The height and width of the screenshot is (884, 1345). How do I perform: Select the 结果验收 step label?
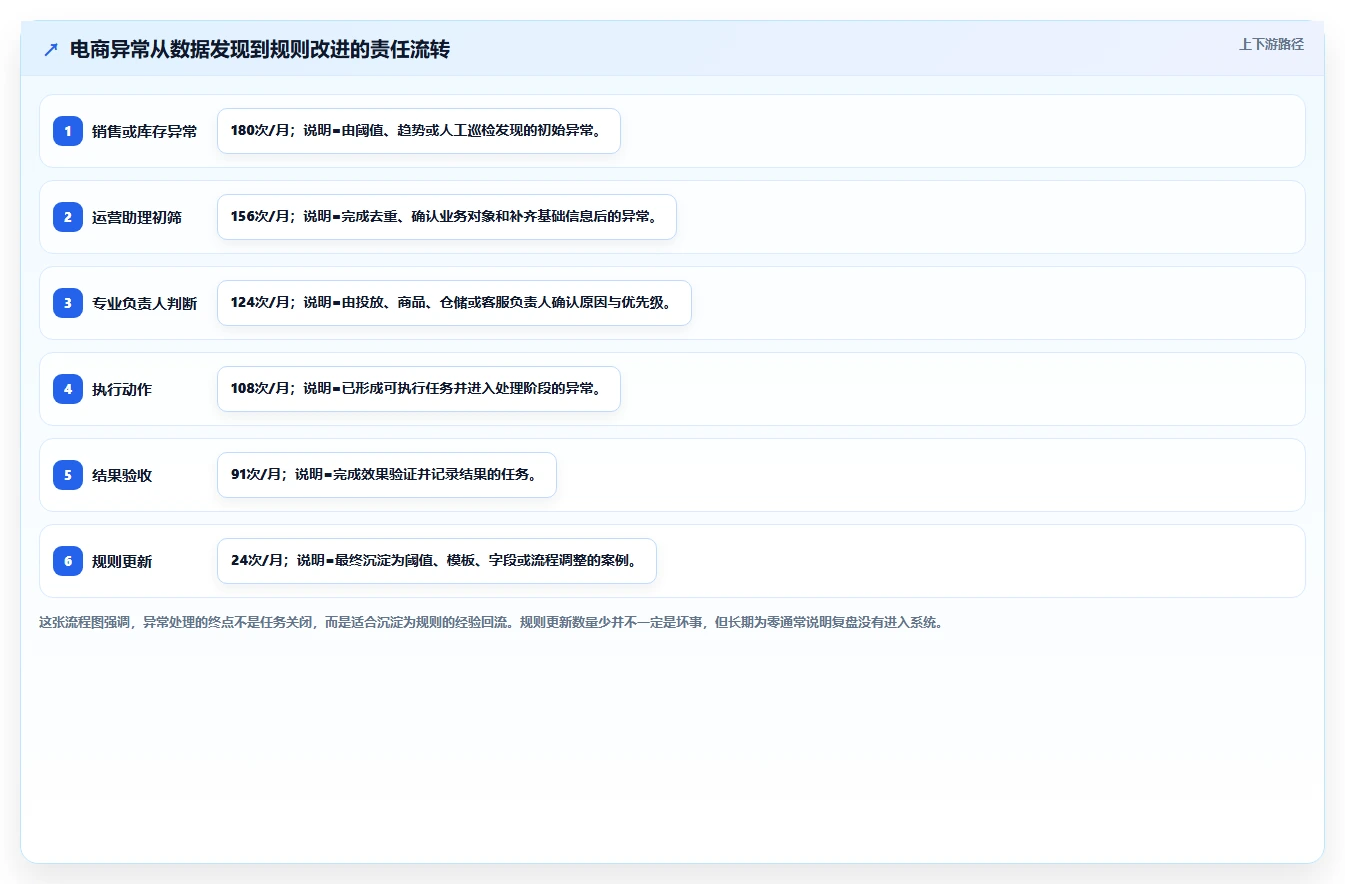coord(122,476)
